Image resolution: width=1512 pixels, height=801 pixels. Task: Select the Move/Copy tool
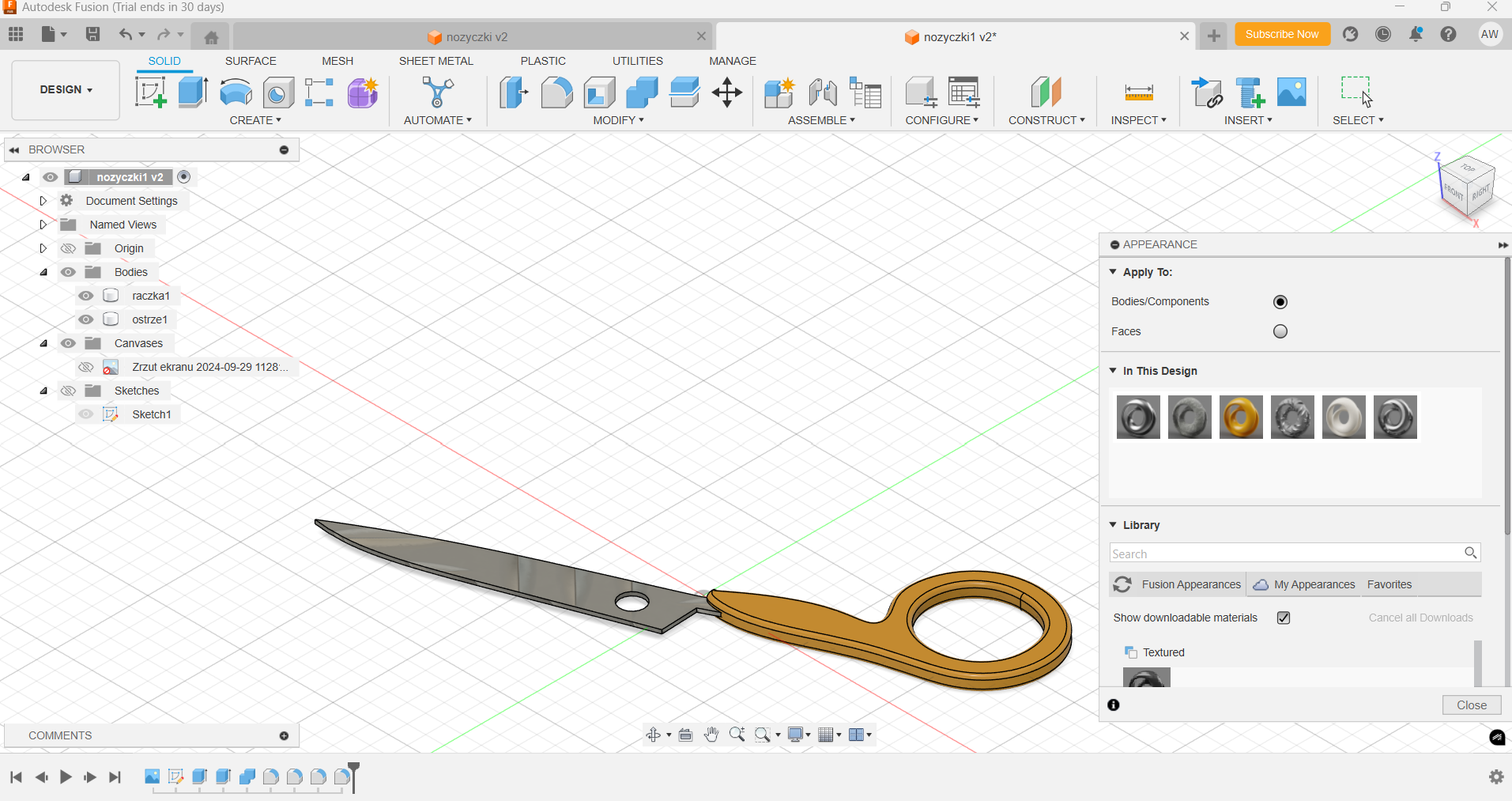coord(727,93)
